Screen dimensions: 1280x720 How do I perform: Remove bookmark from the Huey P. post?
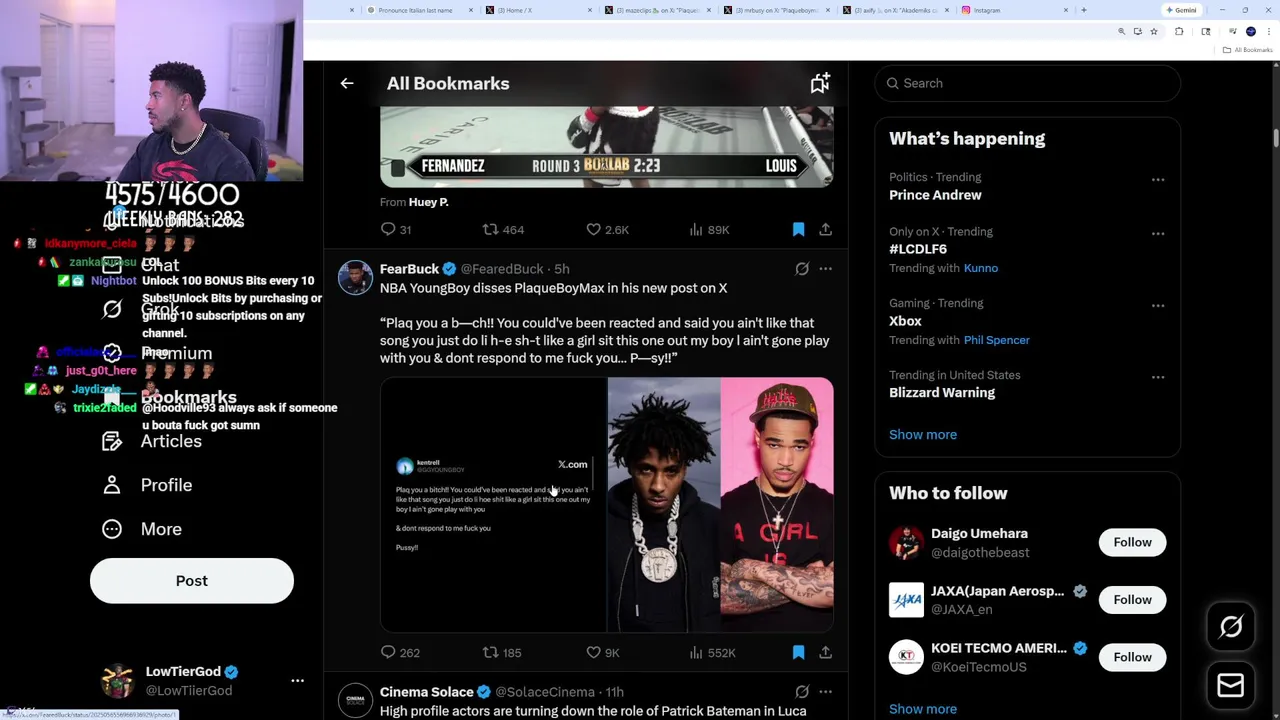(x=798, y=230)
